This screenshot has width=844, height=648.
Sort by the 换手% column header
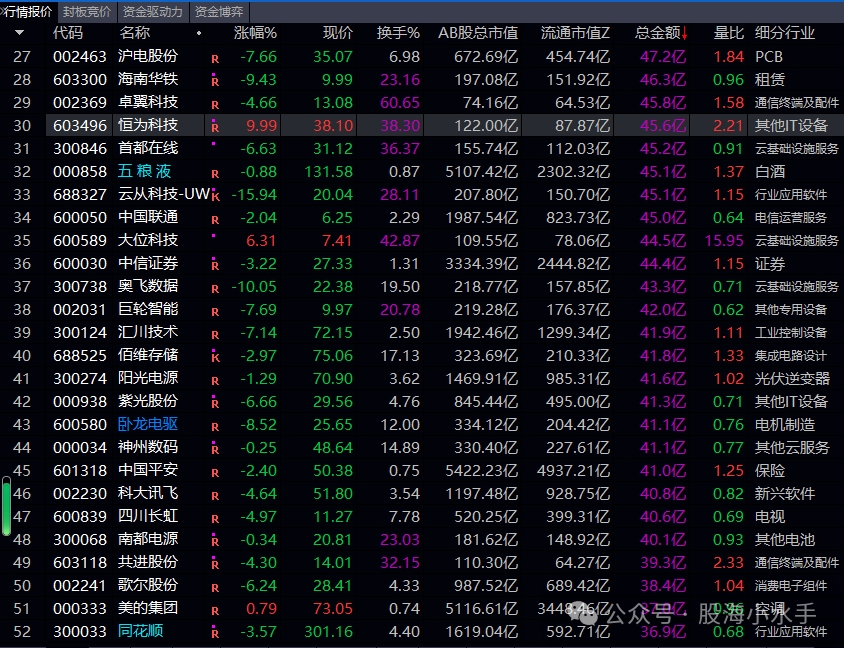398,33
